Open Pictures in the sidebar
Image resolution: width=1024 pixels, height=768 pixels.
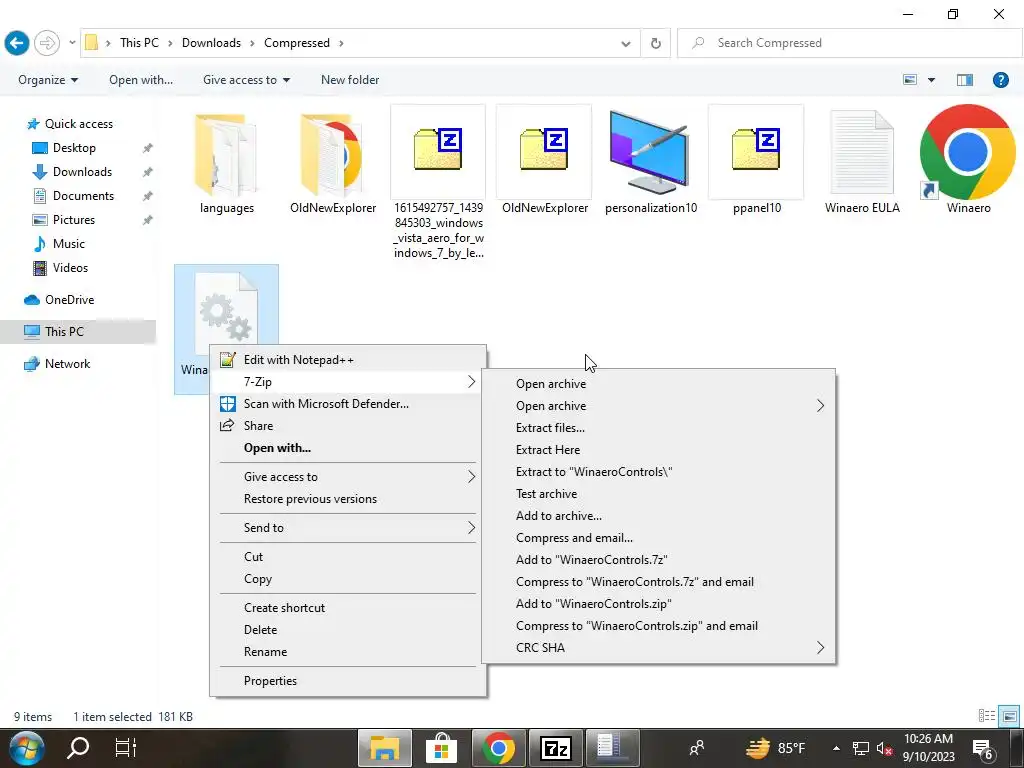click(x=63, y=220)
